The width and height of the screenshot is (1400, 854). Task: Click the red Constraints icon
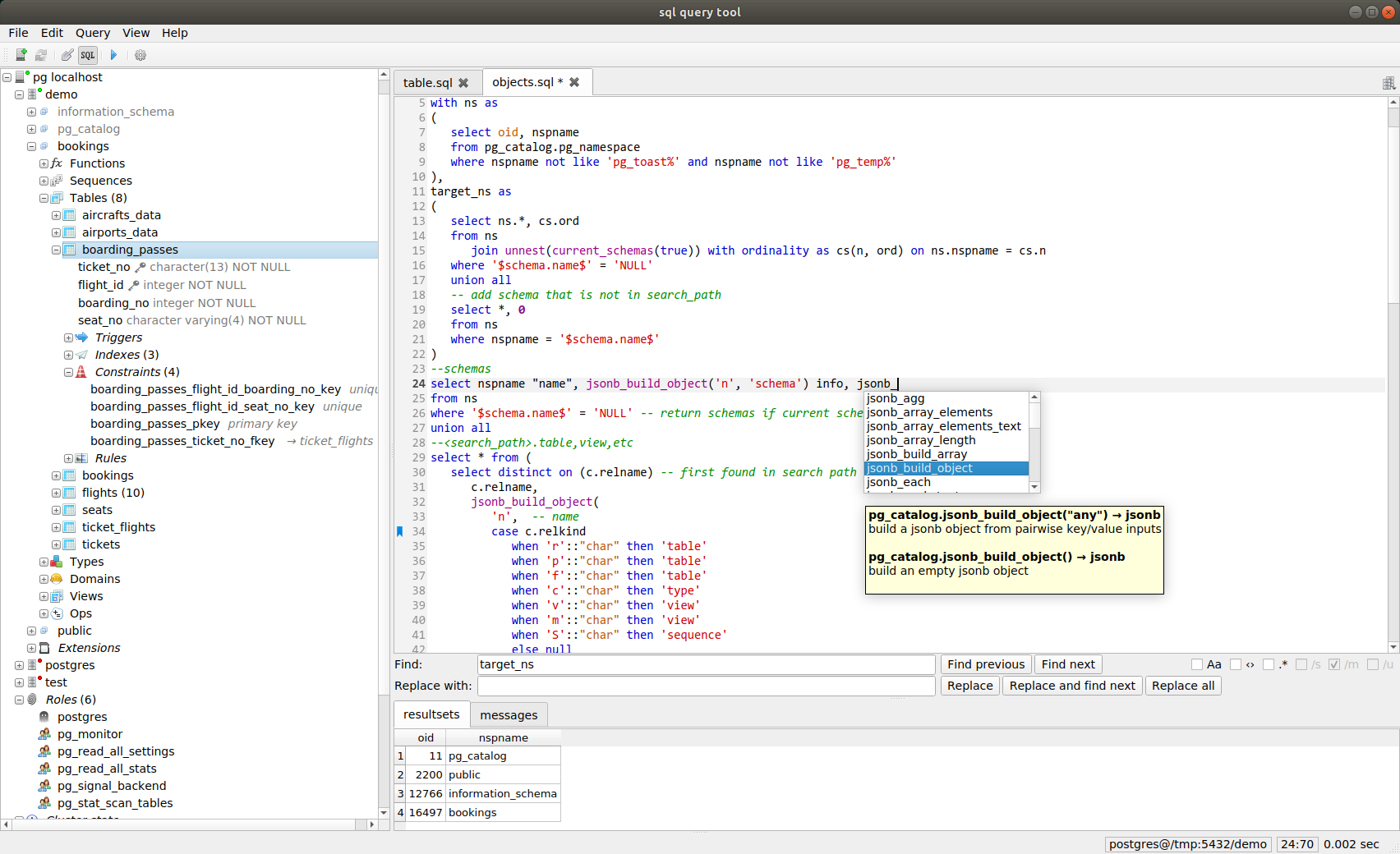click(x=81, y=372)
